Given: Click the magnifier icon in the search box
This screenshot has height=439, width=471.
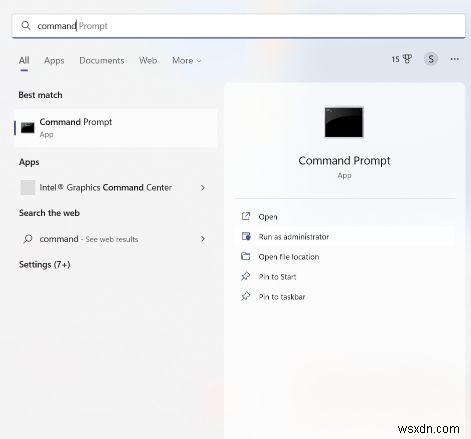Looking at the screenshot, I should click(x=26, y=26).
